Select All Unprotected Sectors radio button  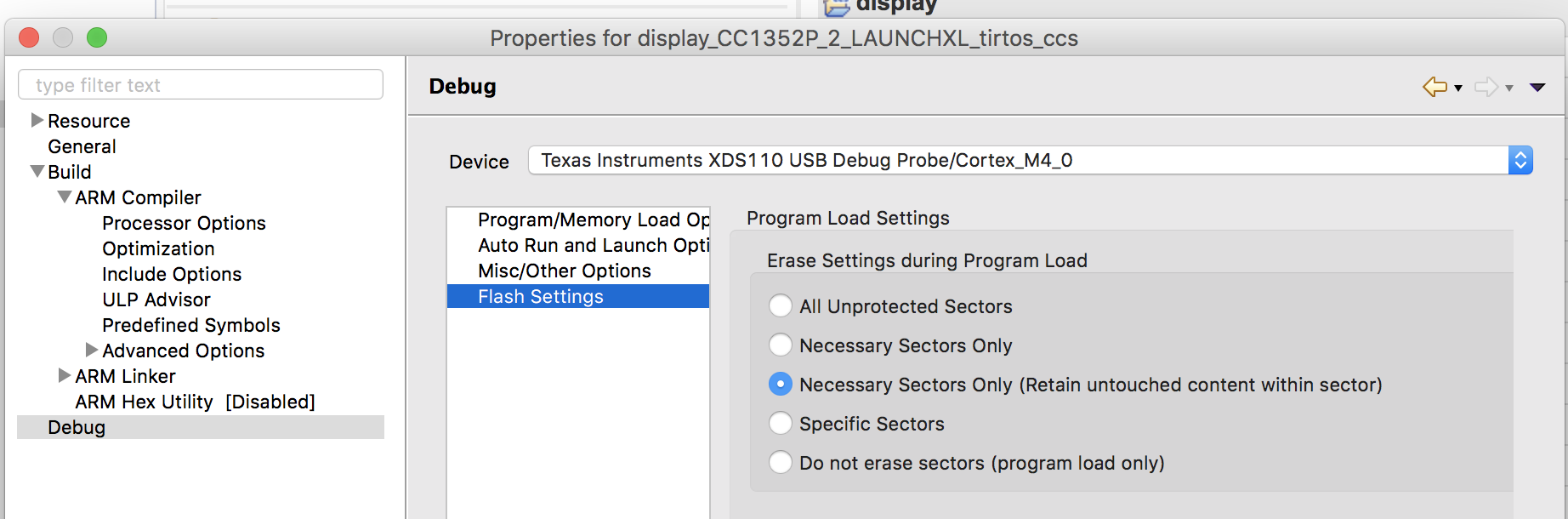coord(780,306)
